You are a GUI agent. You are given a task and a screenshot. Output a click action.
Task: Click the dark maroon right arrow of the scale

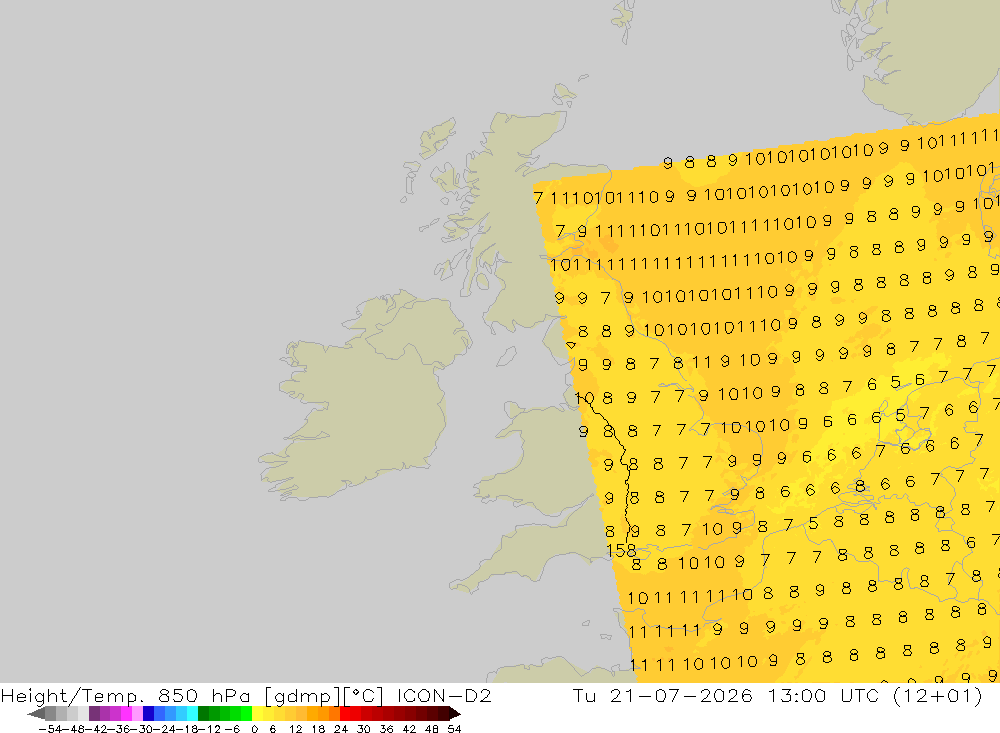tap(455, 714)
